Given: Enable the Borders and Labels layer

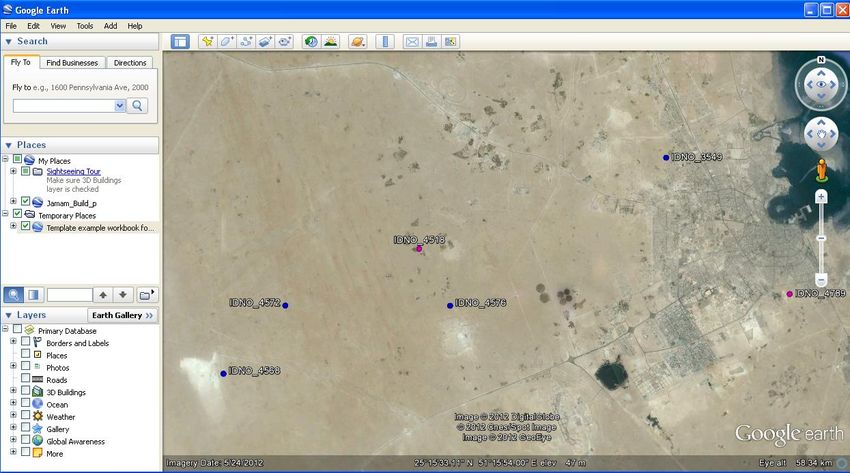Looking at the screenshot, I should point(25,342).
